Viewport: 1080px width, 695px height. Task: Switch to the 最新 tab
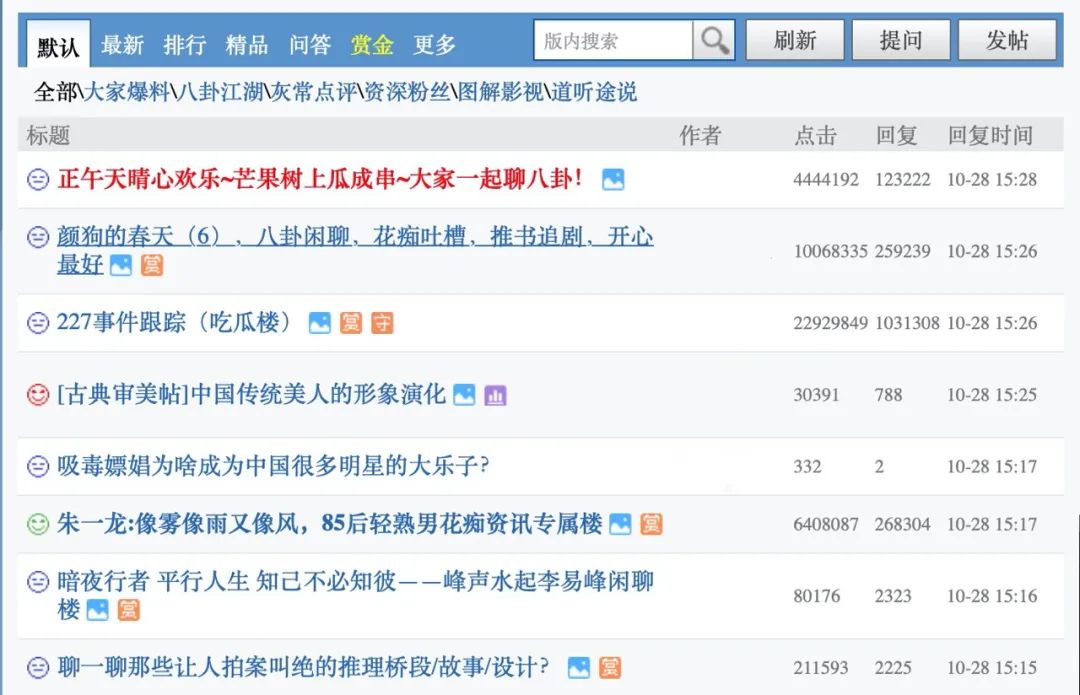[x=122, y=45]
